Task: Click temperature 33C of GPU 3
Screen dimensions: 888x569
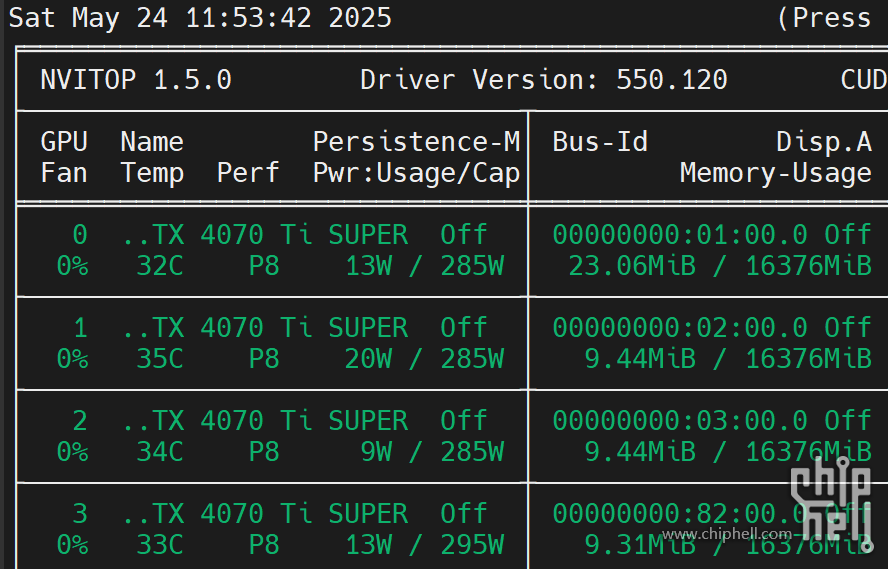Action: (160, 545)
